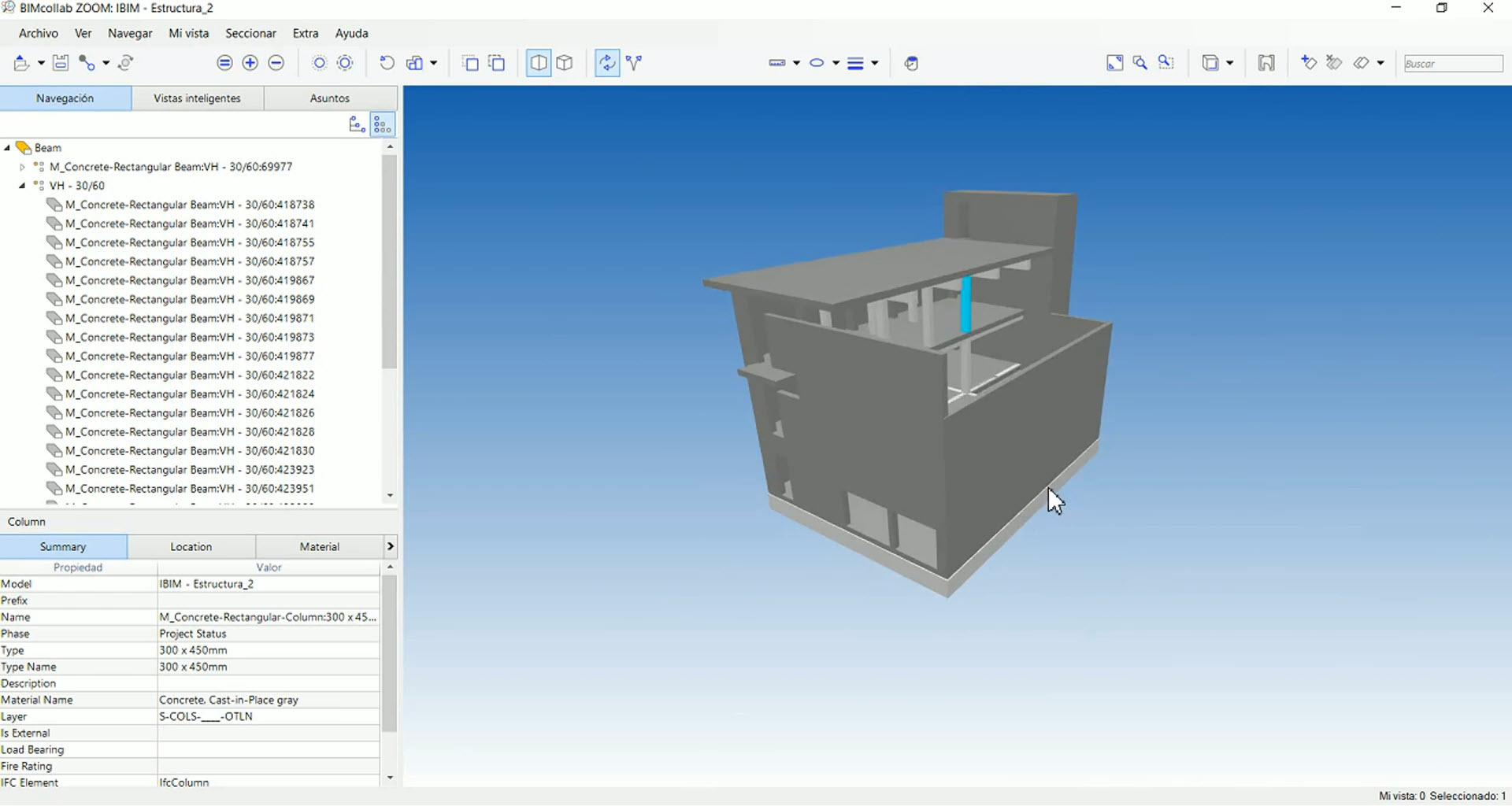Toggle the highlighted split-box view button
Screen dimensions: 1512x806
[x=539, y=63]
